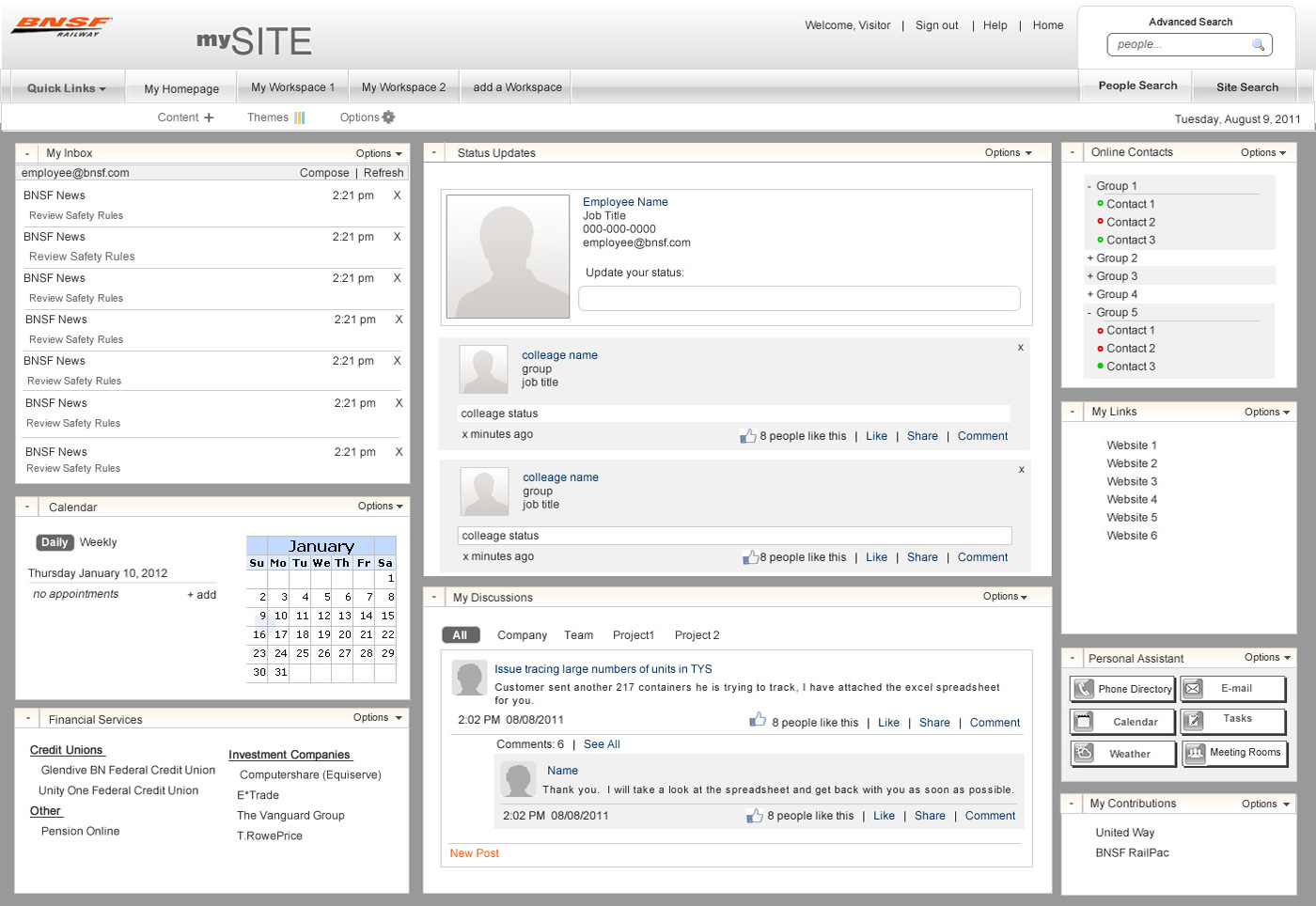The height and width of the screenshot is (906, 1316).
Task: Open Calendar panel Options dropdown
Action: (x=381, y=506)
